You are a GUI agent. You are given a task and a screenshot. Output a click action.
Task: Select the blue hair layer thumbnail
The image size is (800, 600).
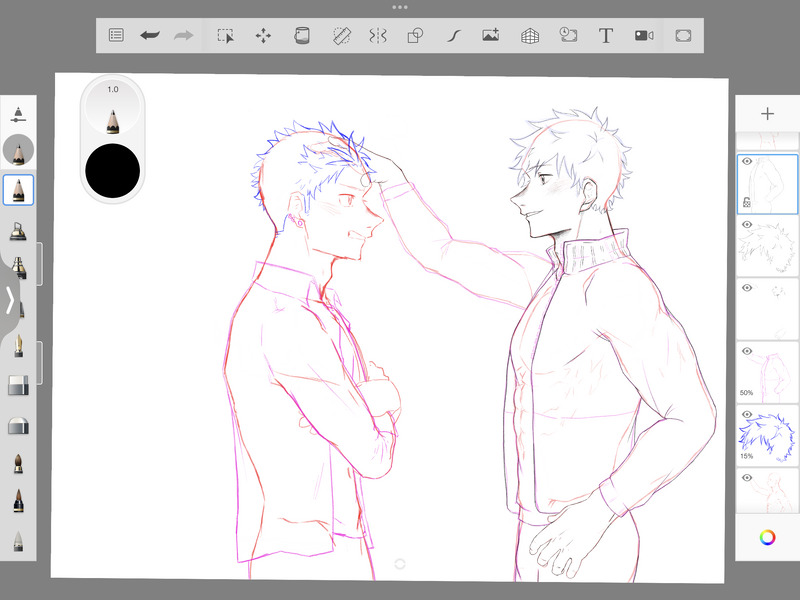pyautogui.click(x=767, y=437)
